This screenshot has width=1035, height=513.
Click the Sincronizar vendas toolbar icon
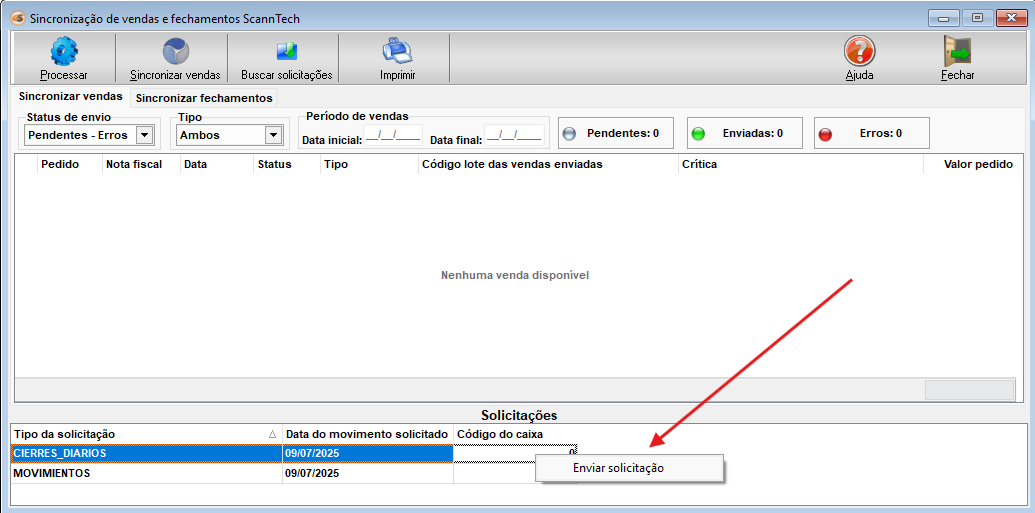click(x=175, y=51)
